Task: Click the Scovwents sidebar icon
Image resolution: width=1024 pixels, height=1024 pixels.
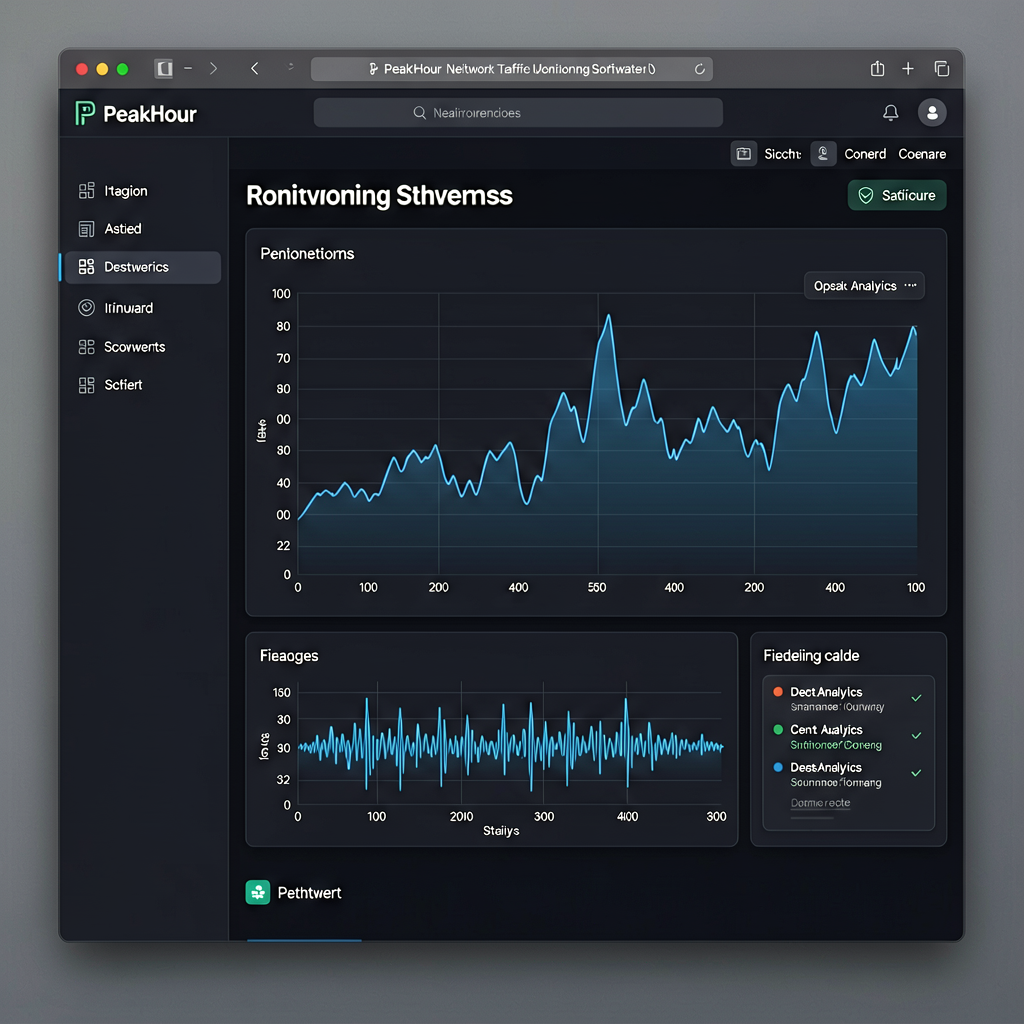Action: point(86,347)
